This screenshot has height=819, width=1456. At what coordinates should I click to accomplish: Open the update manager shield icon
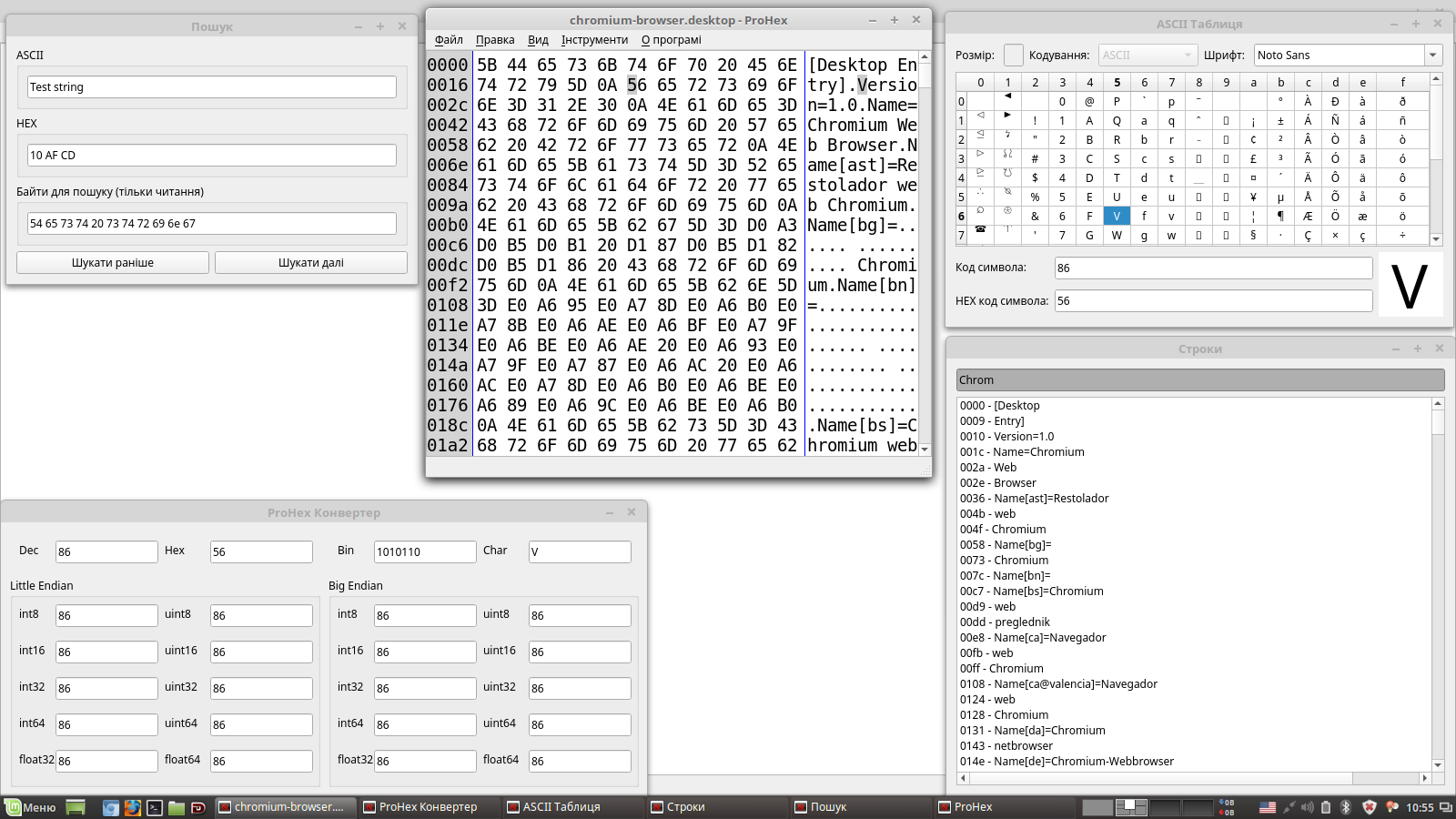click(1370, 807)
